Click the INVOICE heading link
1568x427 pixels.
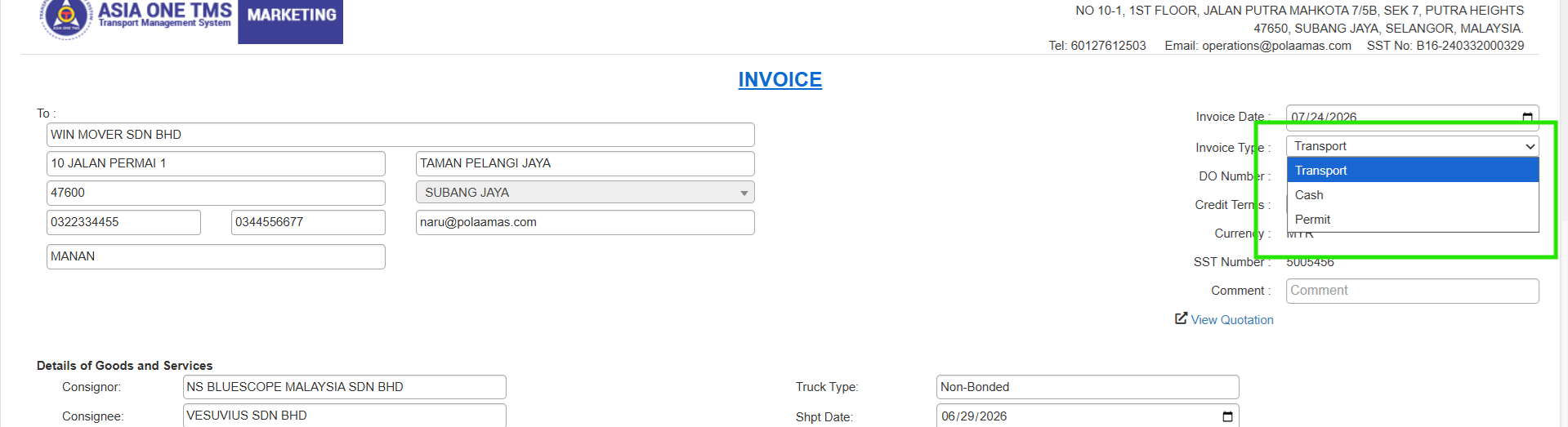780,79
